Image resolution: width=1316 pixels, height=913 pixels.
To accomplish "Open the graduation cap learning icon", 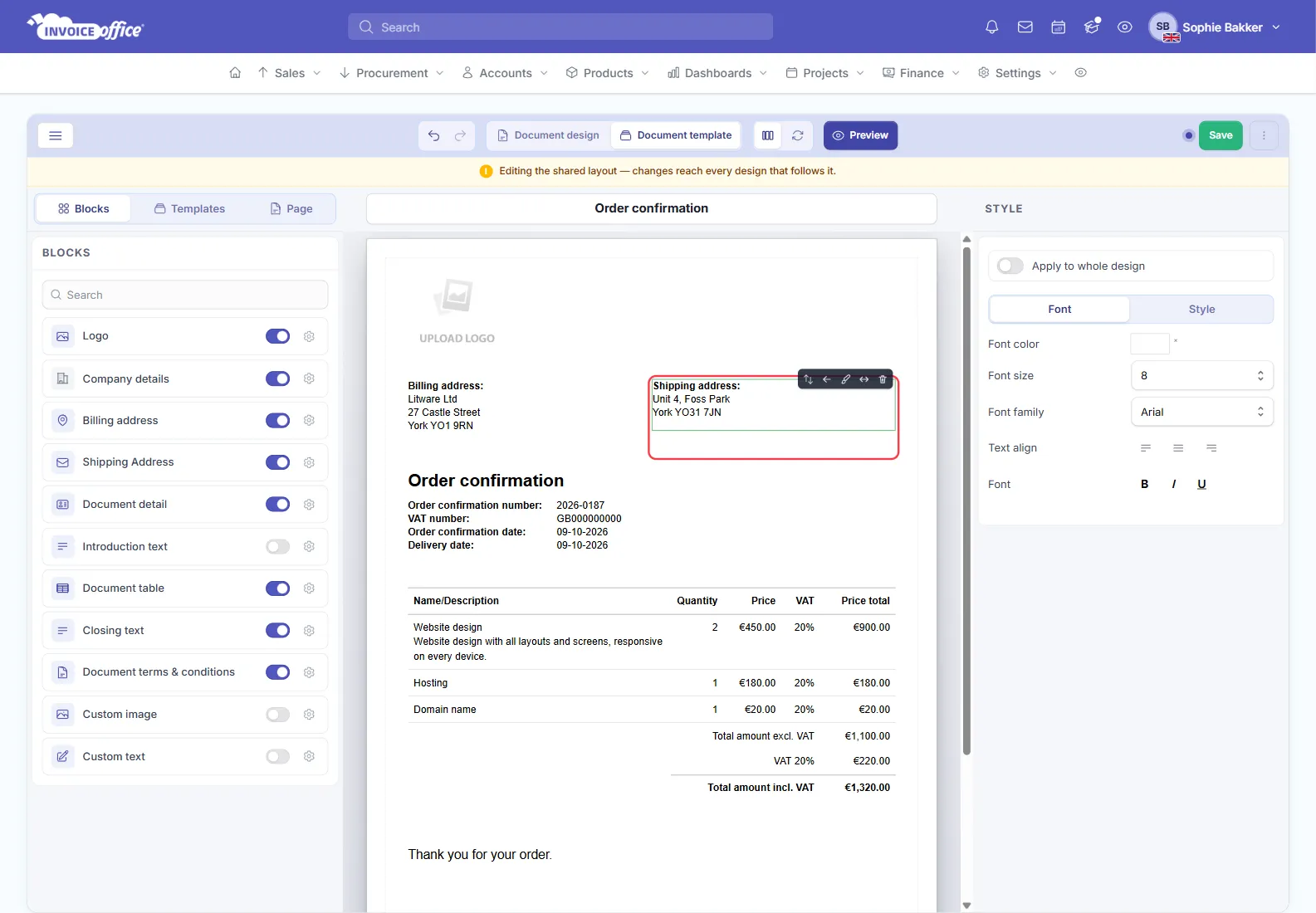I will click(x=1092, y=27).
